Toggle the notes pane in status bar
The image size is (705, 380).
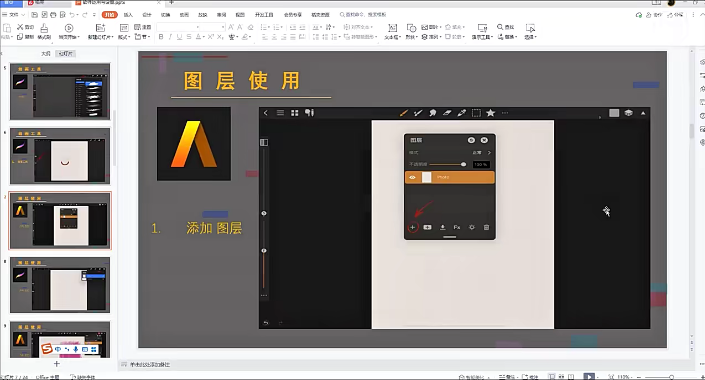click(x=507, y=377)
